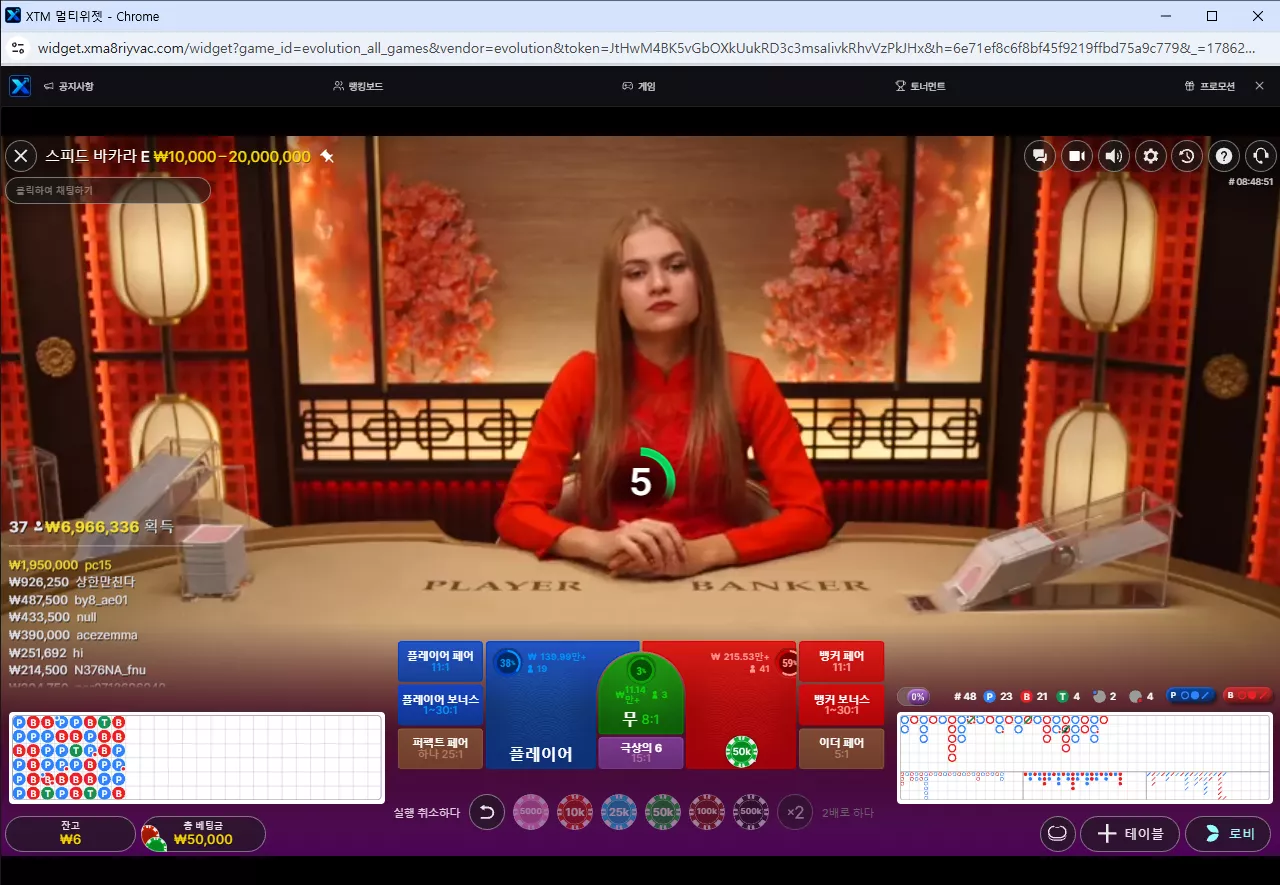Click the winner entry "acezemma"
1280x885 pixels.
coord(106,635)
